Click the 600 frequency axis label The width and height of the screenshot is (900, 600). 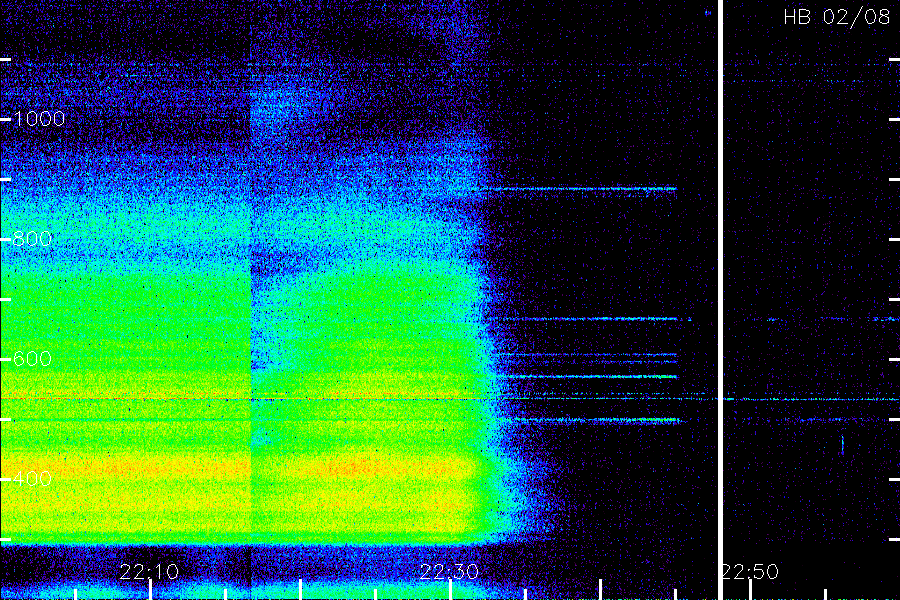click(x=32, y=359)
